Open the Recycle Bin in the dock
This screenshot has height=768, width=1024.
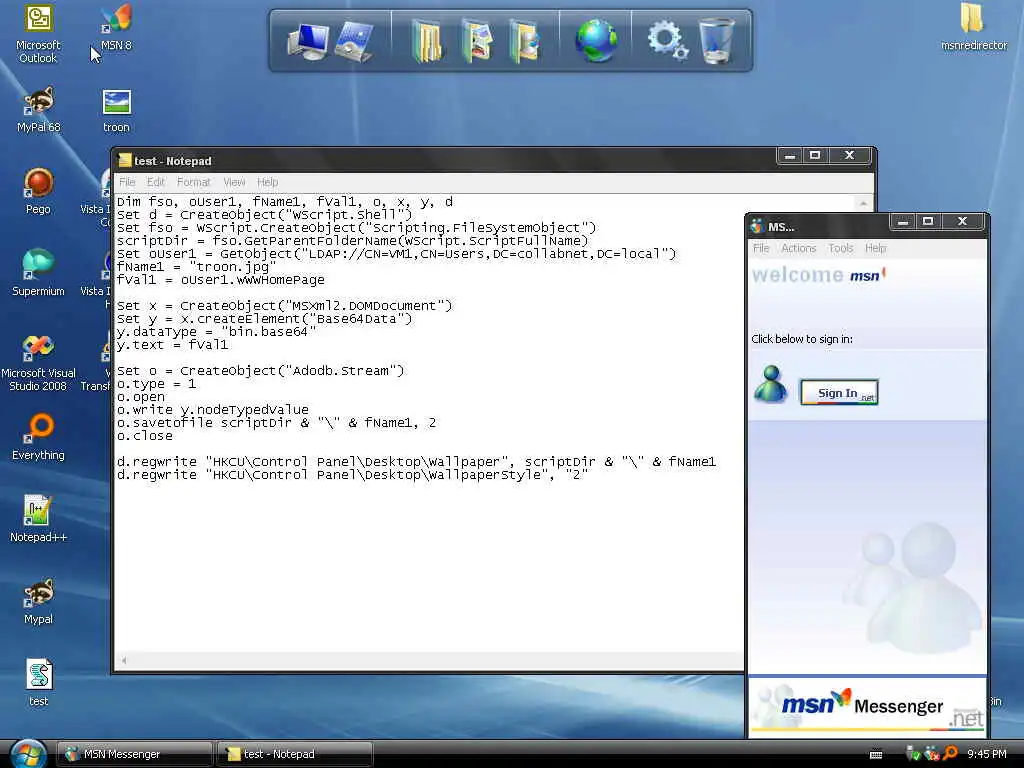pyautogui.click(x=716, y=40)
